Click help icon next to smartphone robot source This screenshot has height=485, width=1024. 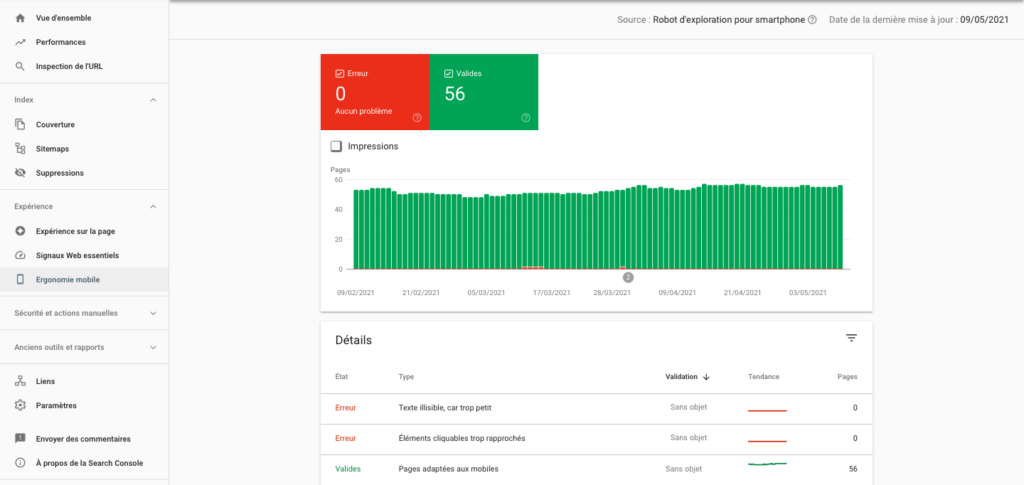pyautogui.click(x=812, y=20)
